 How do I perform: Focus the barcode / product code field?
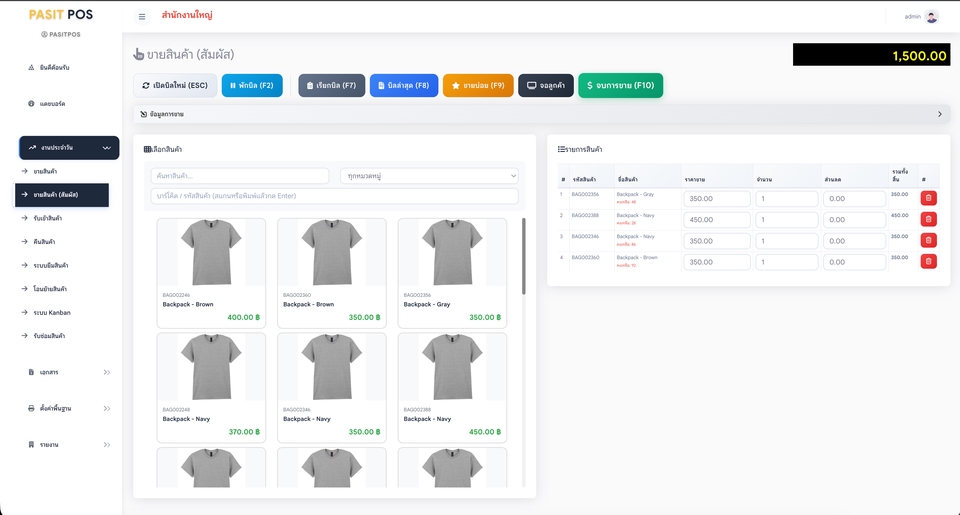click(x=334, y=196)
